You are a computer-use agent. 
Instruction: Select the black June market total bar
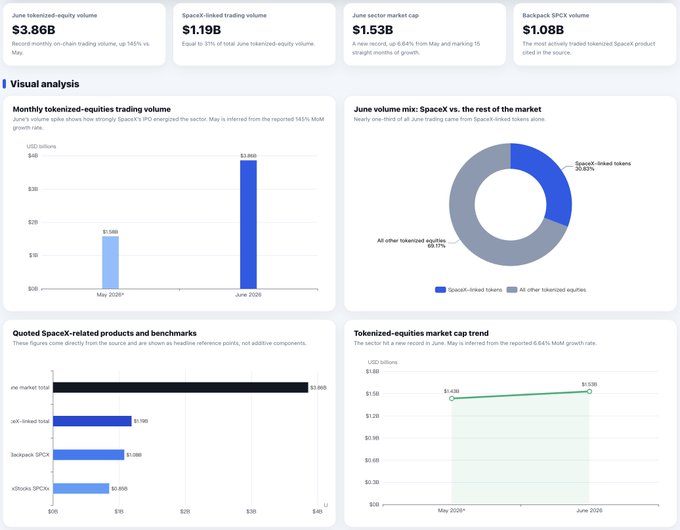(x=180, y=387)
